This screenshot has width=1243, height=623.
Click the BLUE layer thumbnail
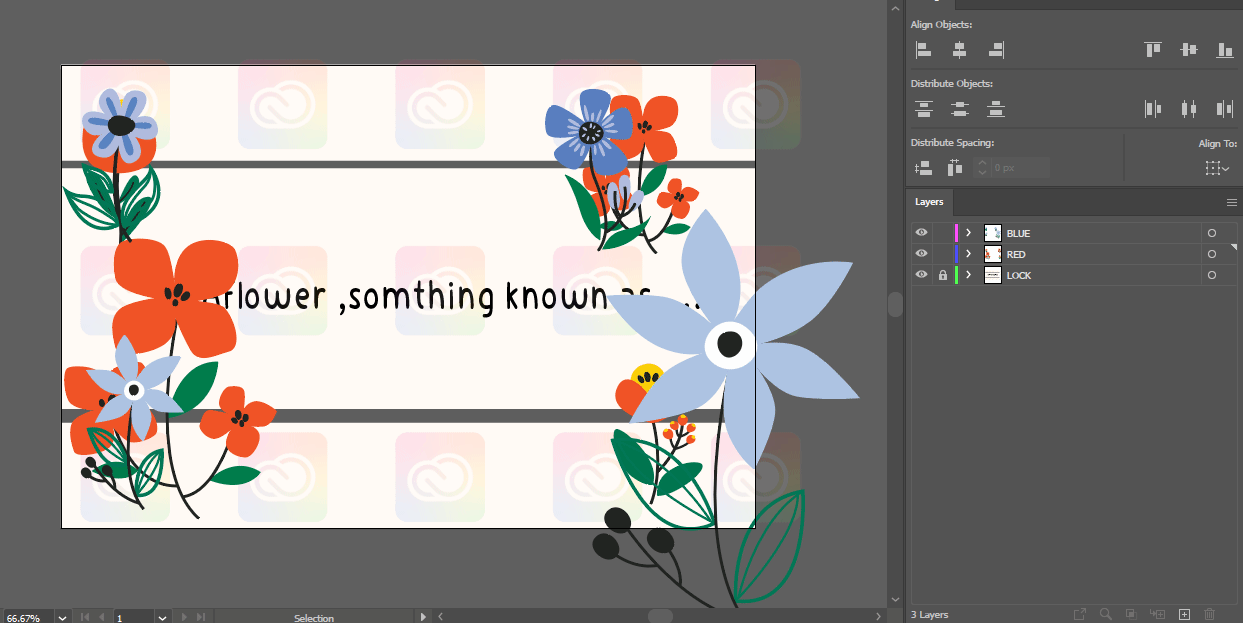pyautogui.click(x=993, y=233)
